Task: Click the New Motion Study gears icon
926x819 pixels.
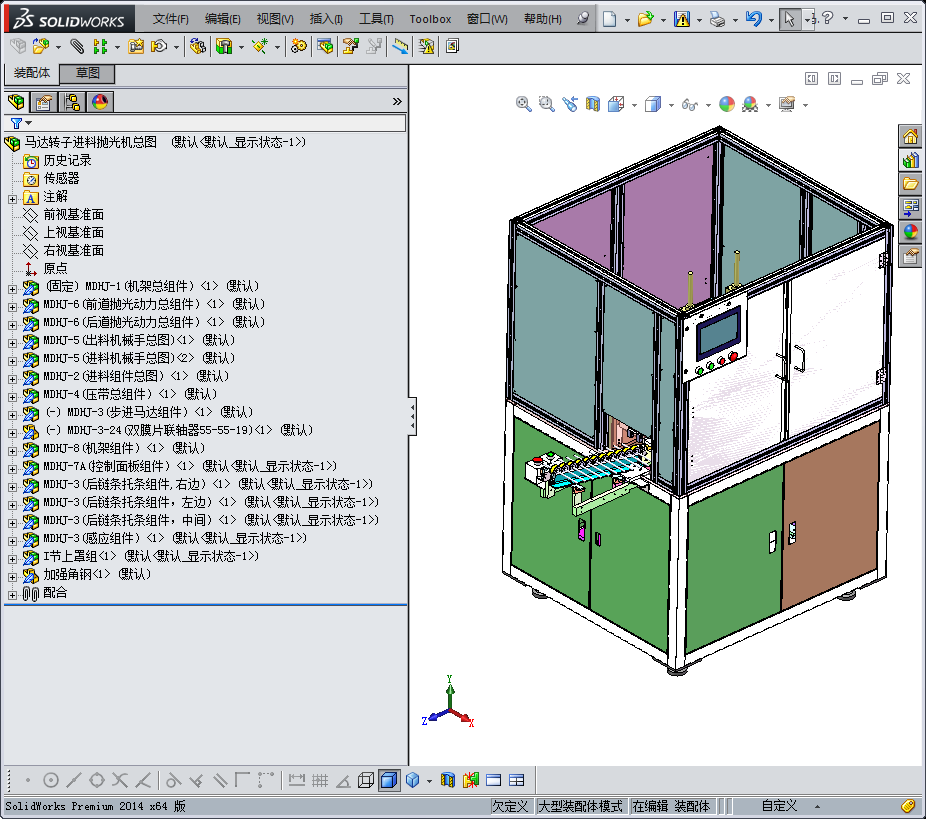Action: point(299,46)
